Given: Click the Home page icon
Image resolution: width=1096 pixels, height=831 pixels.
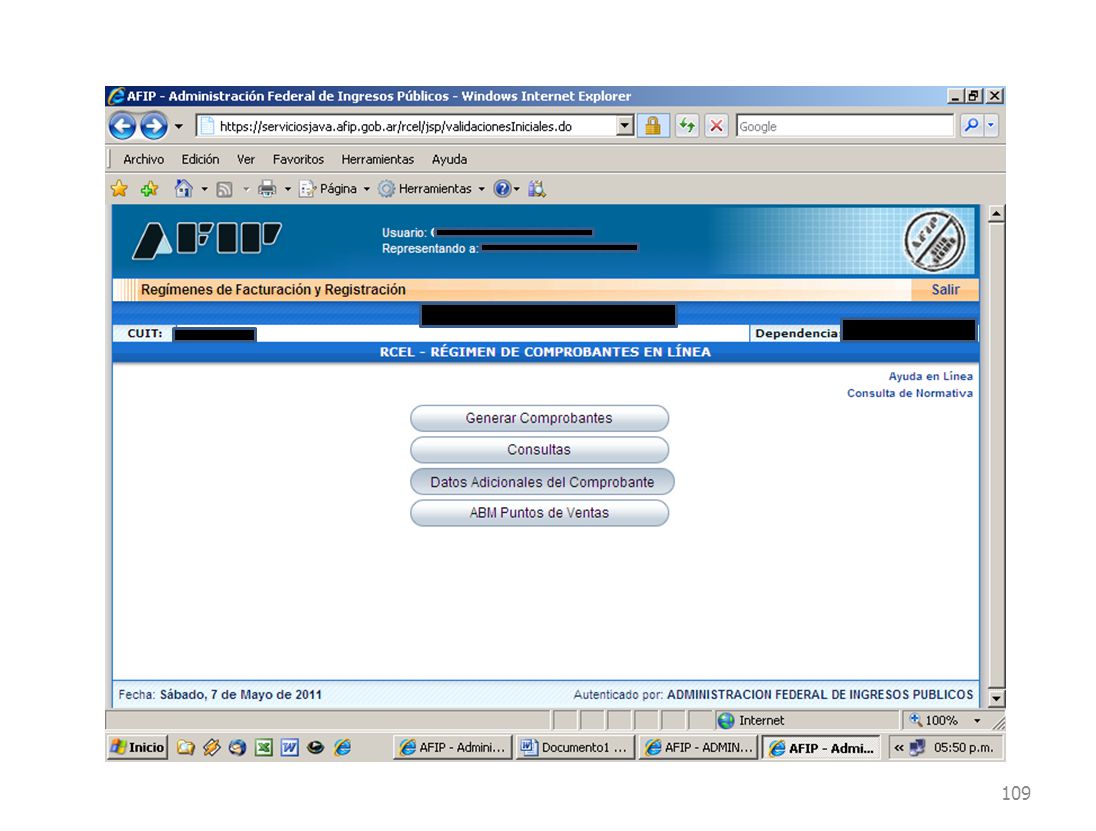Looking at the screenshot, I should [183, 189].
